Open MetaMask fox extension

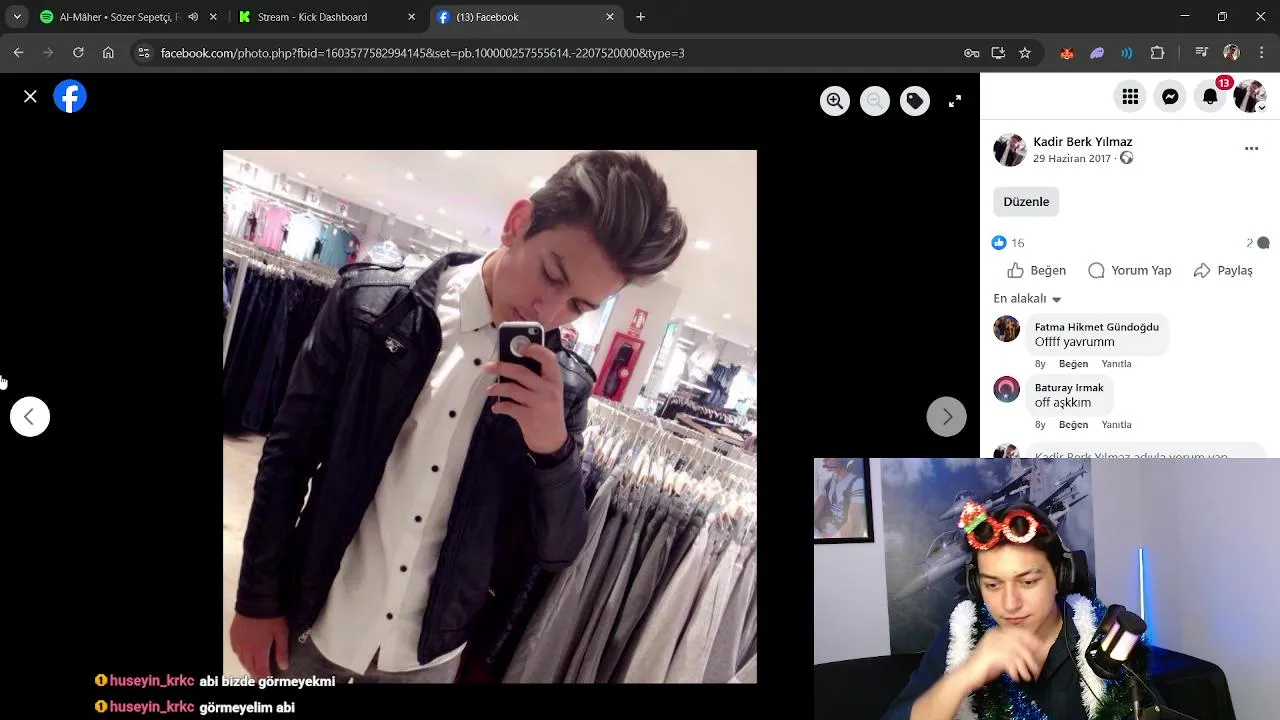tap(1067, 53)
